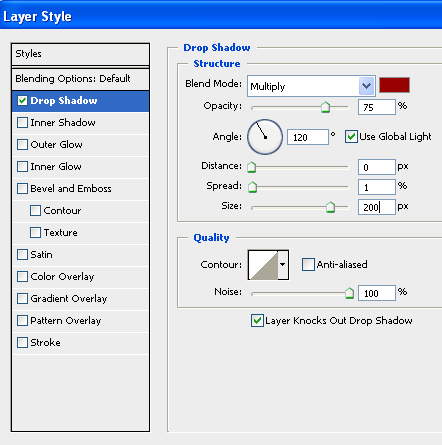The height and width of the screenshot is (445, 442).
Task: Uncheck the Drop Shadow checkbox
Action: tap(22, 101)
